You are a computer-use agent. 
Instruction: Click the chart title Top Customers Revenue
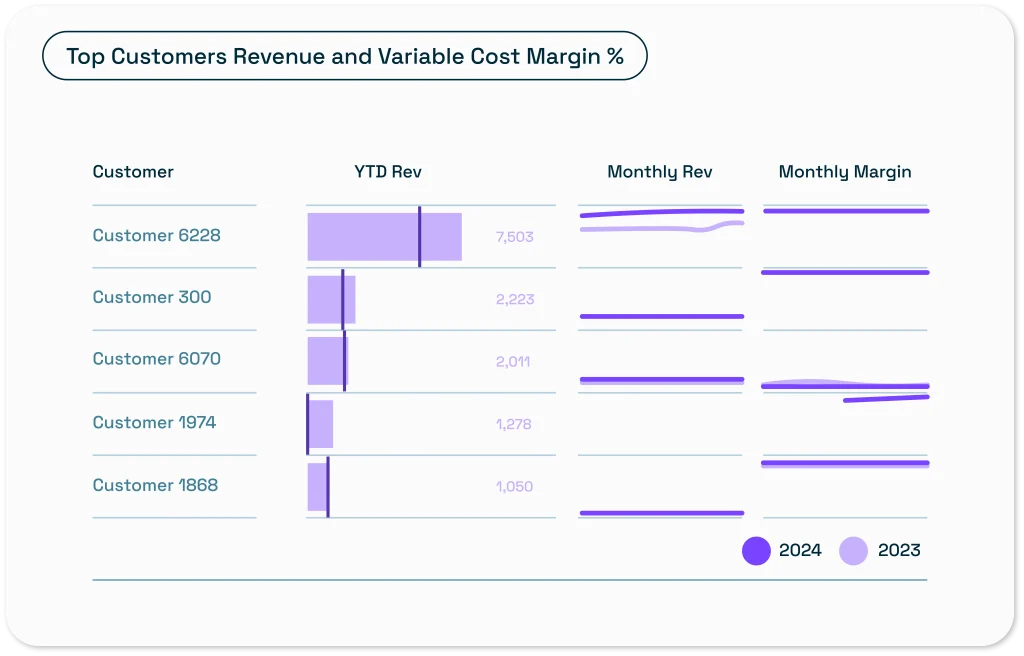pos(345,56)
